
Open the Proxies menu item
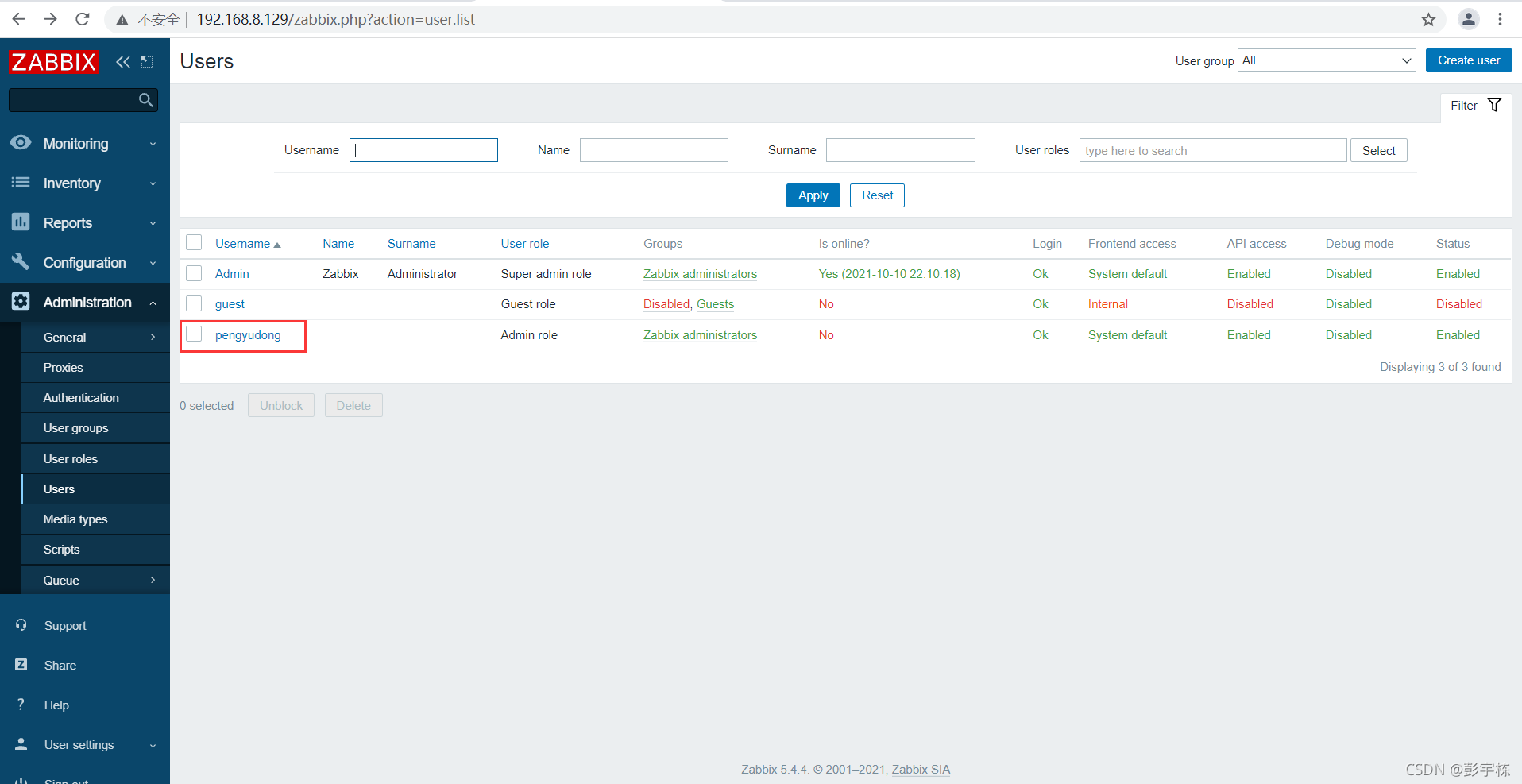95,367
